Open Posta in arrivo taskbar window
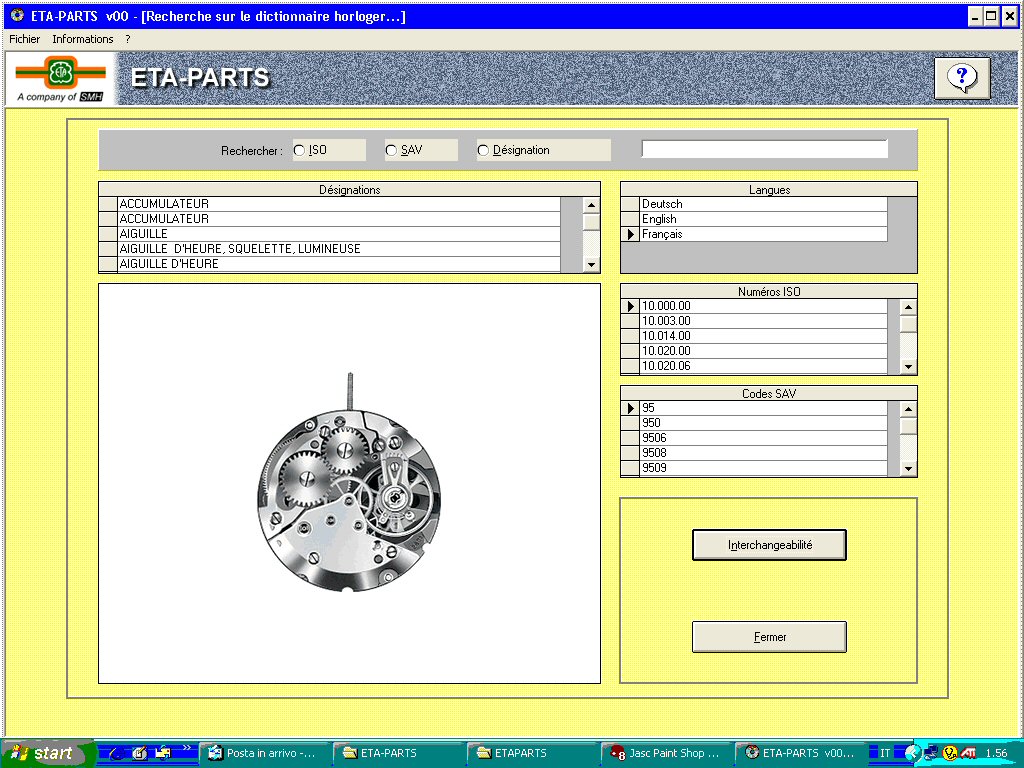 click(x=264, y=753)
